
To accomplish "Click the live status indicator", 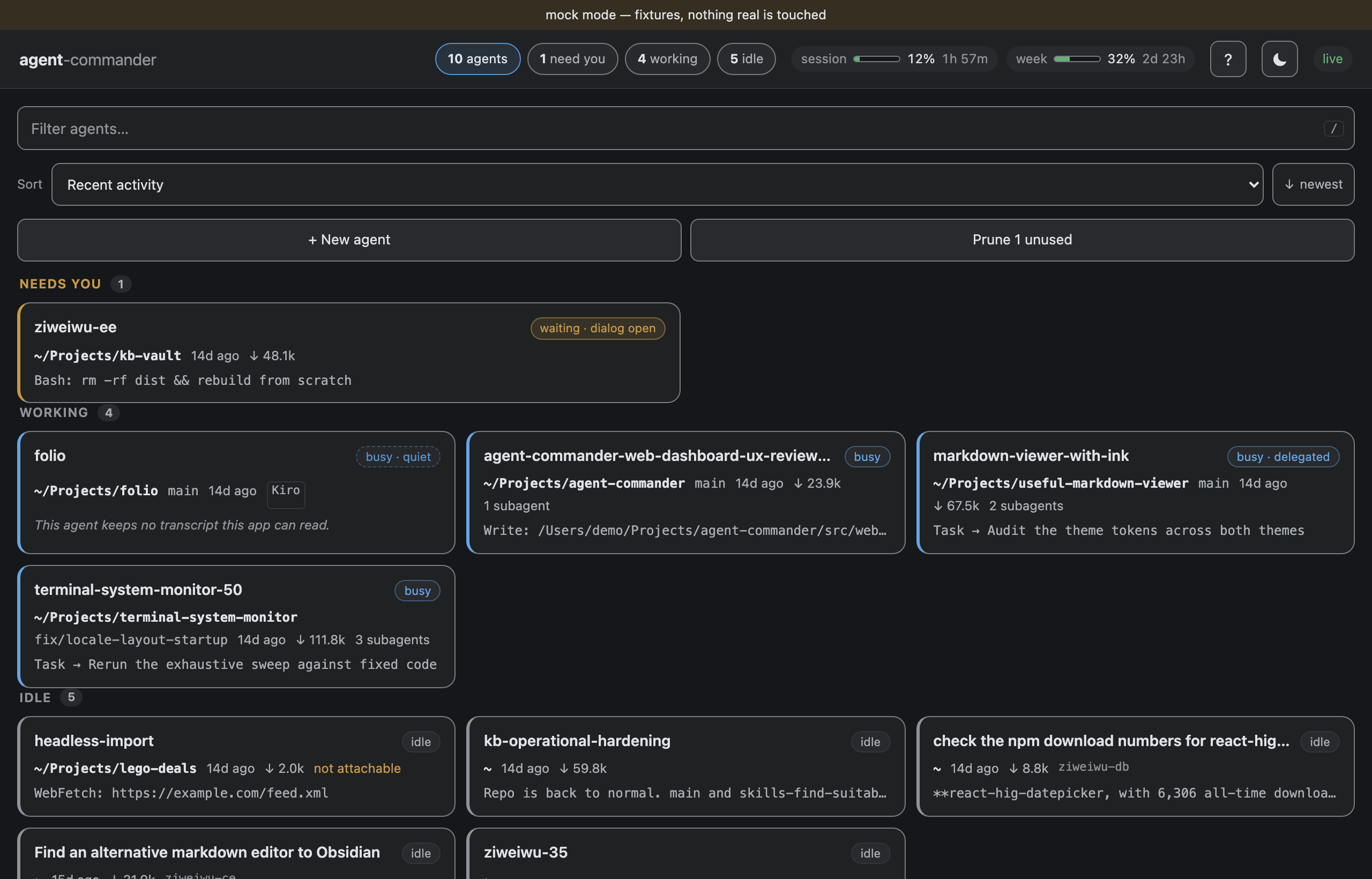I will tap(1332, 59).
